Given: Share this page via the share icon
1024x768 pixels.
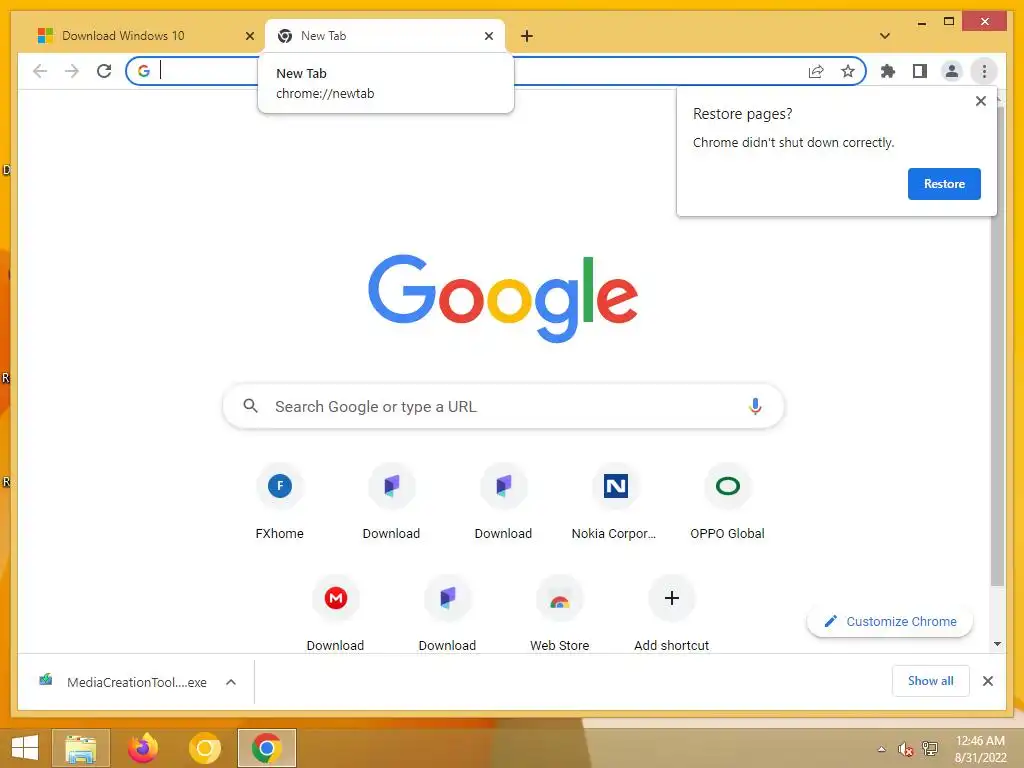Looking at the screenshot, I should [816, 71].
